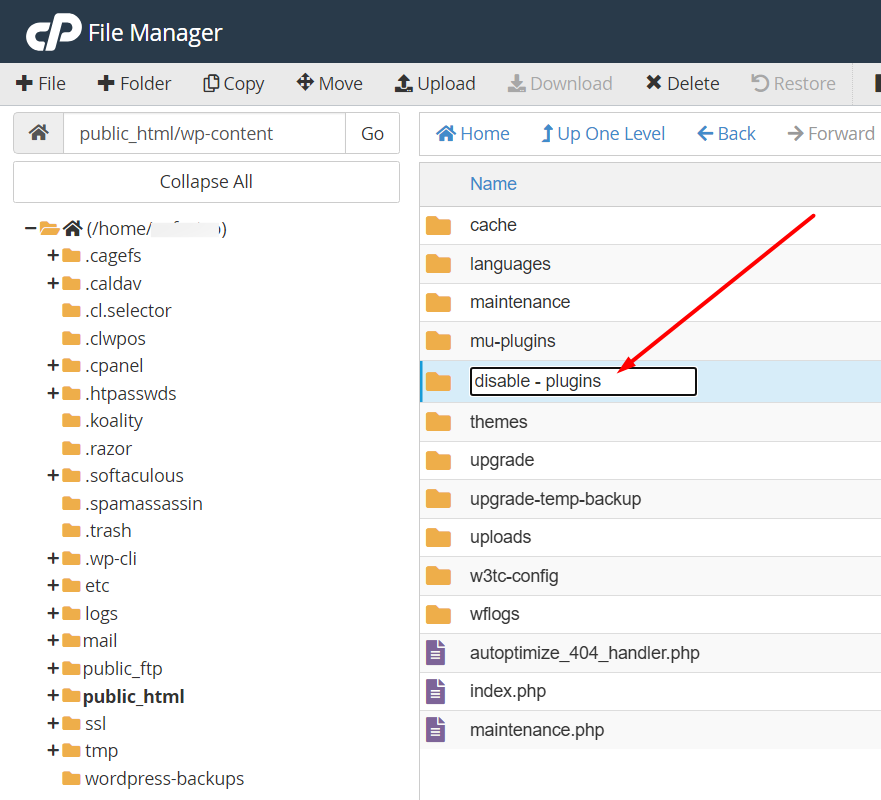881x800 pixels.
Task: Select the w3tc-config folder name
Action: (514, 576)
